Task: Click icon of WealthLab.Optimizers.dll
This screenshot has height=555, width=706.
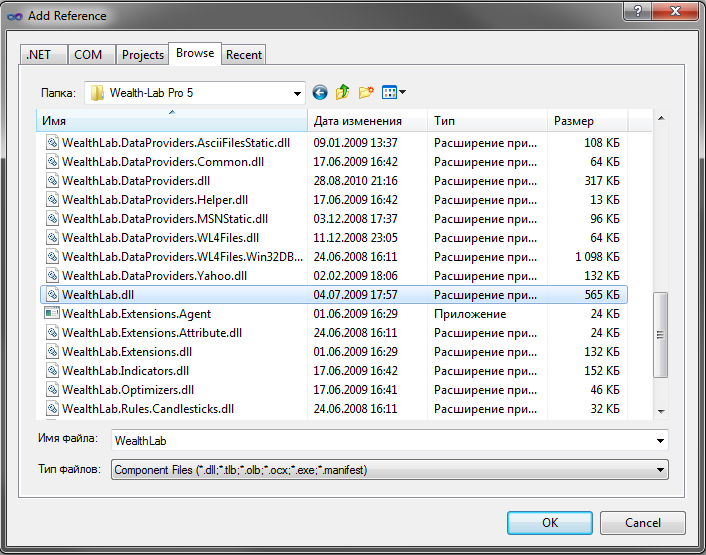Action: pyautogui.click(x=52, y=389)
